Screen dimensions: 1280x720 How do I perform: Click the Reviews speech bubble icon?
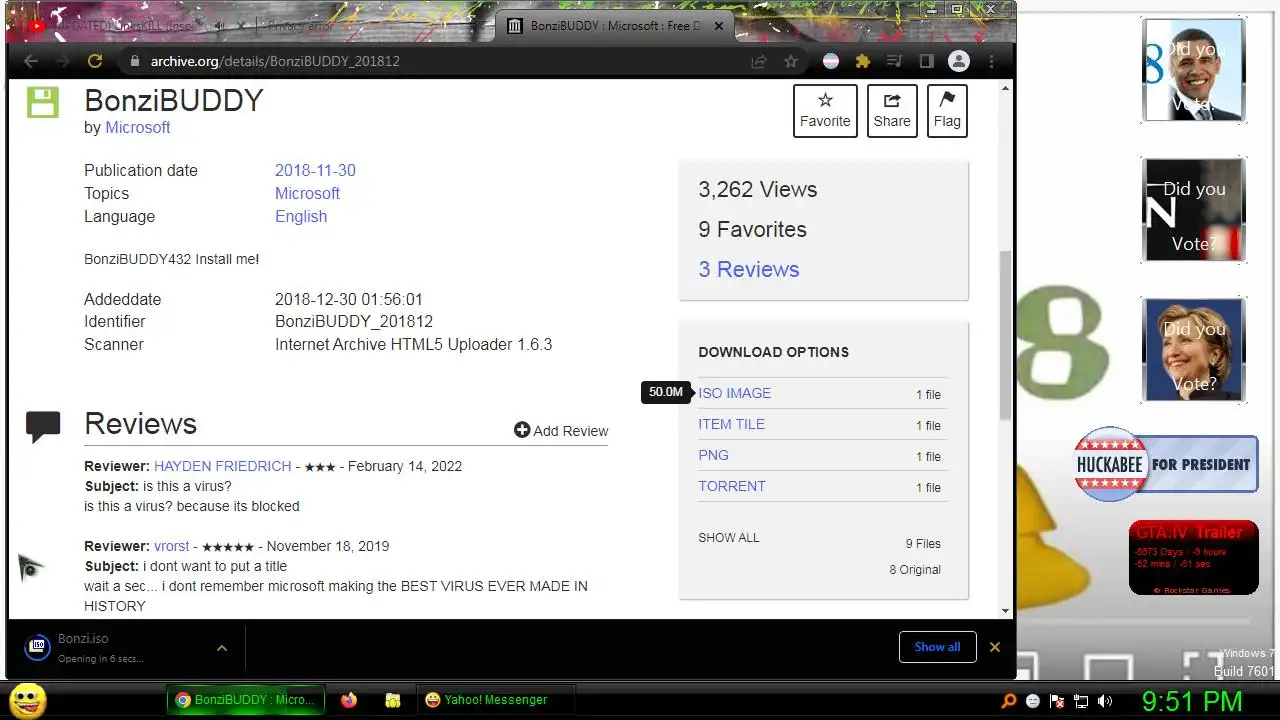(43, 427)
